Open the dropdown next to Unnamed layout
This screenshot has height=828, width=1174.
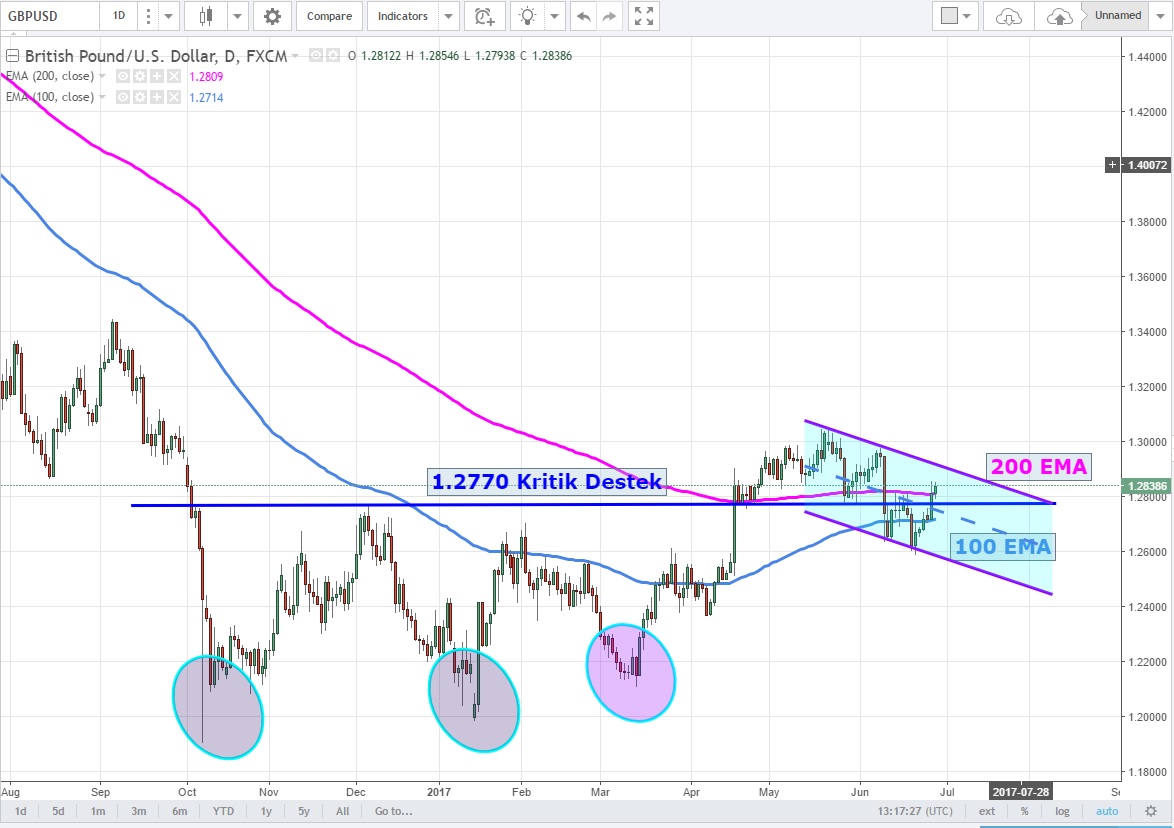[1161, 16]
